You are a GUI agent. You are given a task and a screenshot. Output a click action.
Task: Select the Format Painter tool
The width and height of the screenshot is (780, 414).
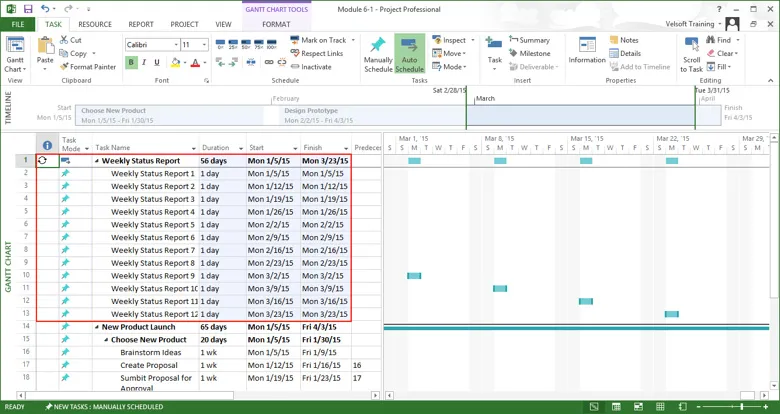(88, 67)
